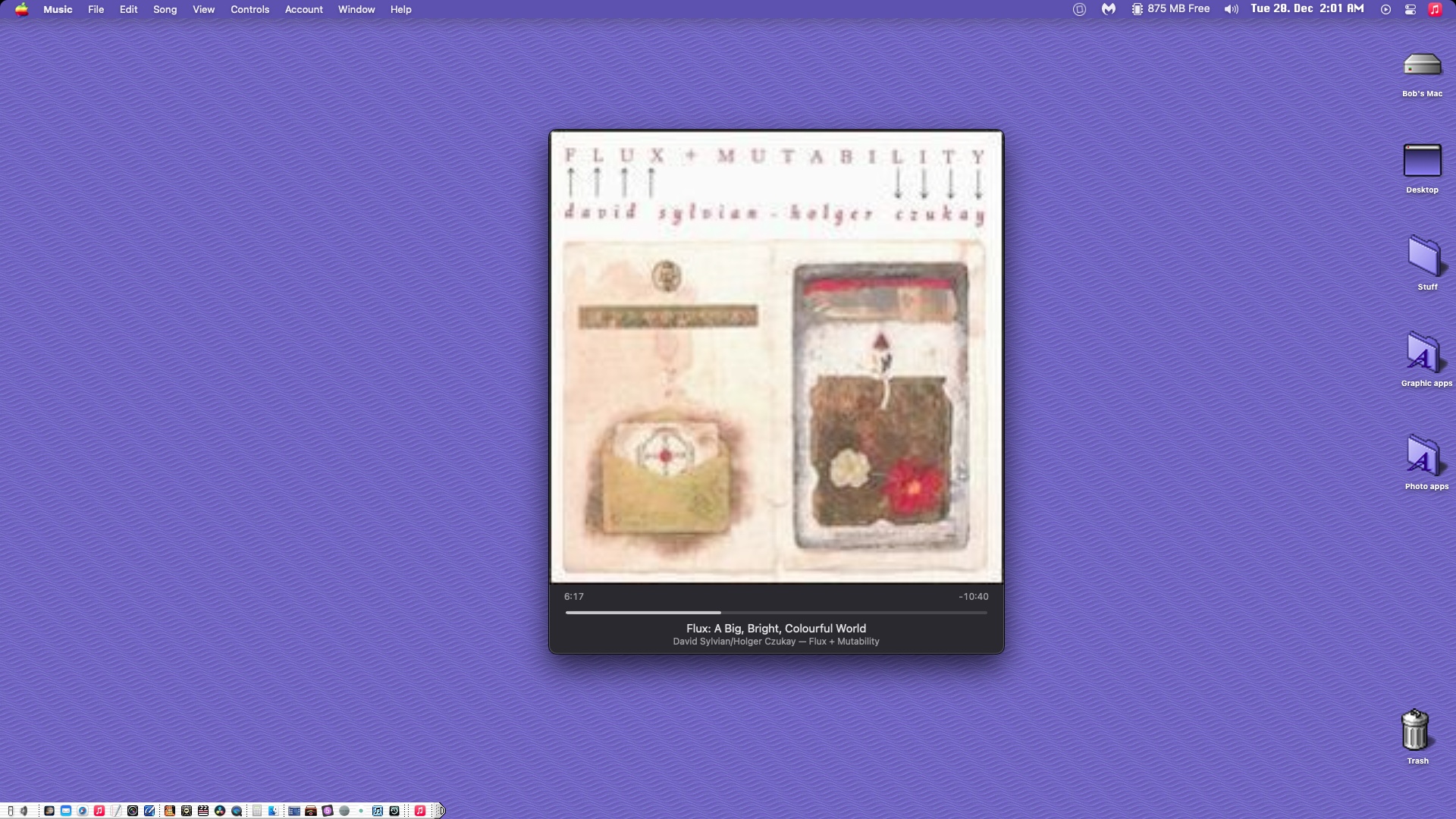This screenshot has height=819, width=1456.
Task: Open the Malwarebytes menu bar icon
Action: coord(1109,9)
